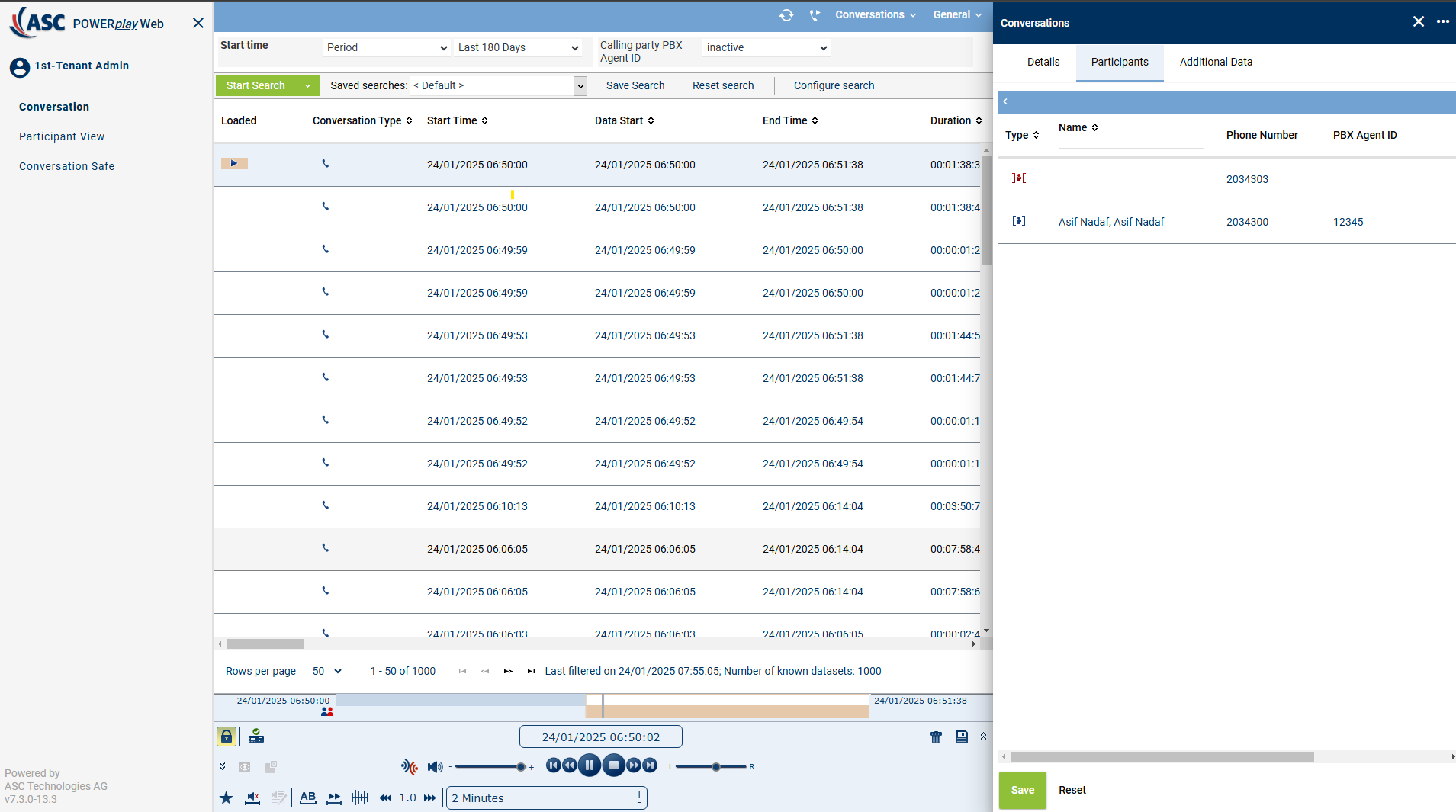Viewport: 1456px width, 812px height.
Task: Increase playback speed with the right arrows
Action: pyautogui.click(x=430, y=798)
